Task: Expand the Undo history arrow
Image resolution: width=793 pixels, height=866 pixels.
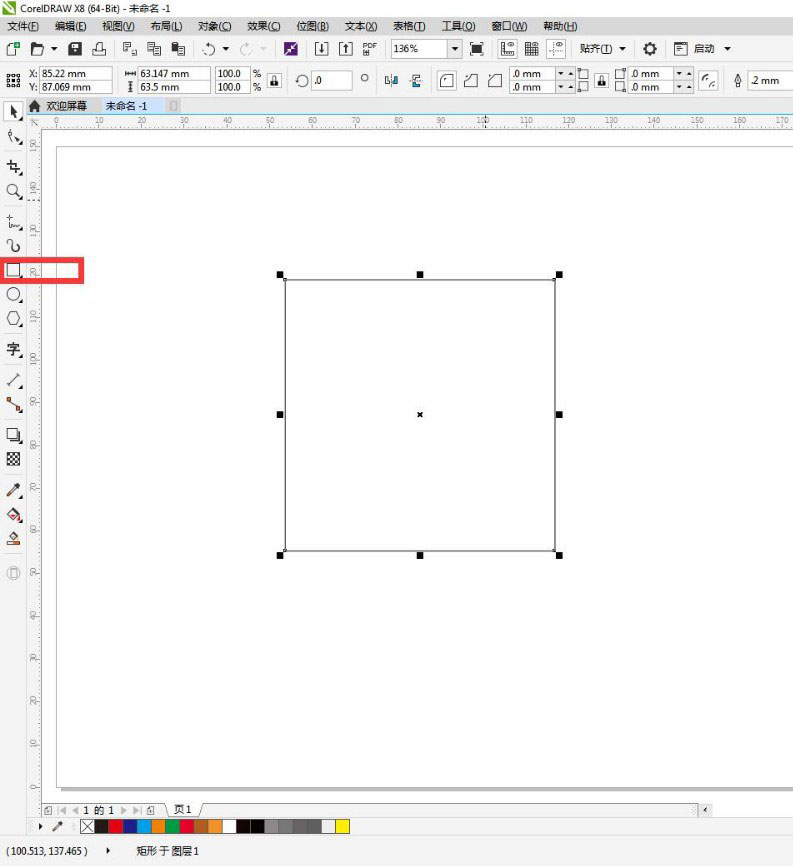Action: (x=225, y=49)
